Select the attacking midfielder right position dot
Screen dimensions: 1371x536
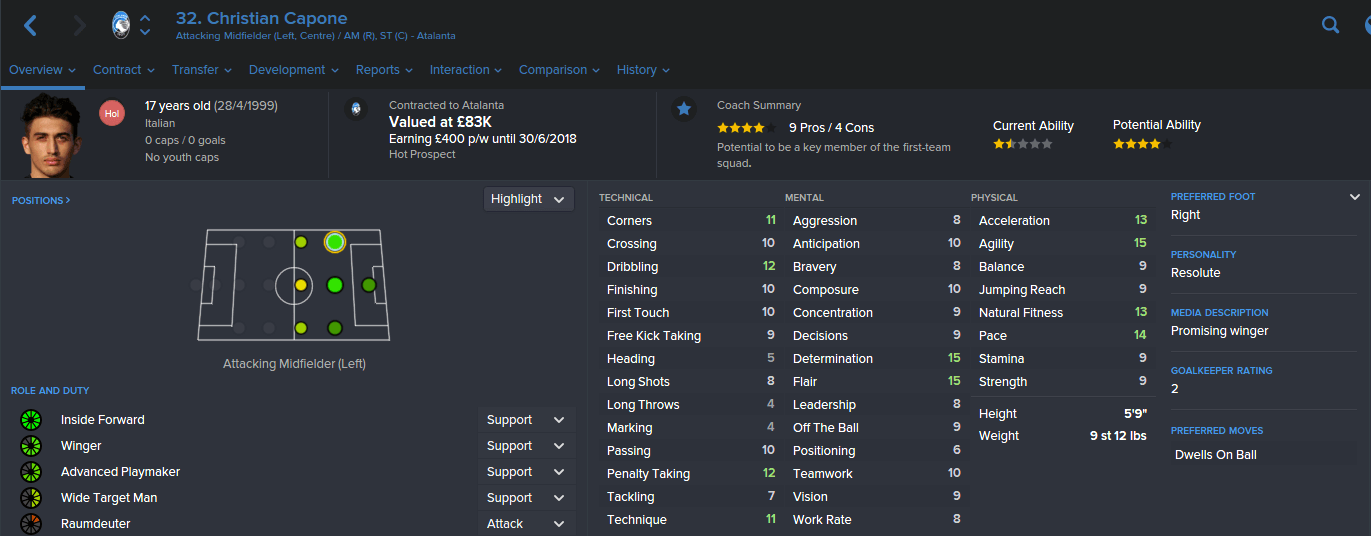[x=335, y=328]
